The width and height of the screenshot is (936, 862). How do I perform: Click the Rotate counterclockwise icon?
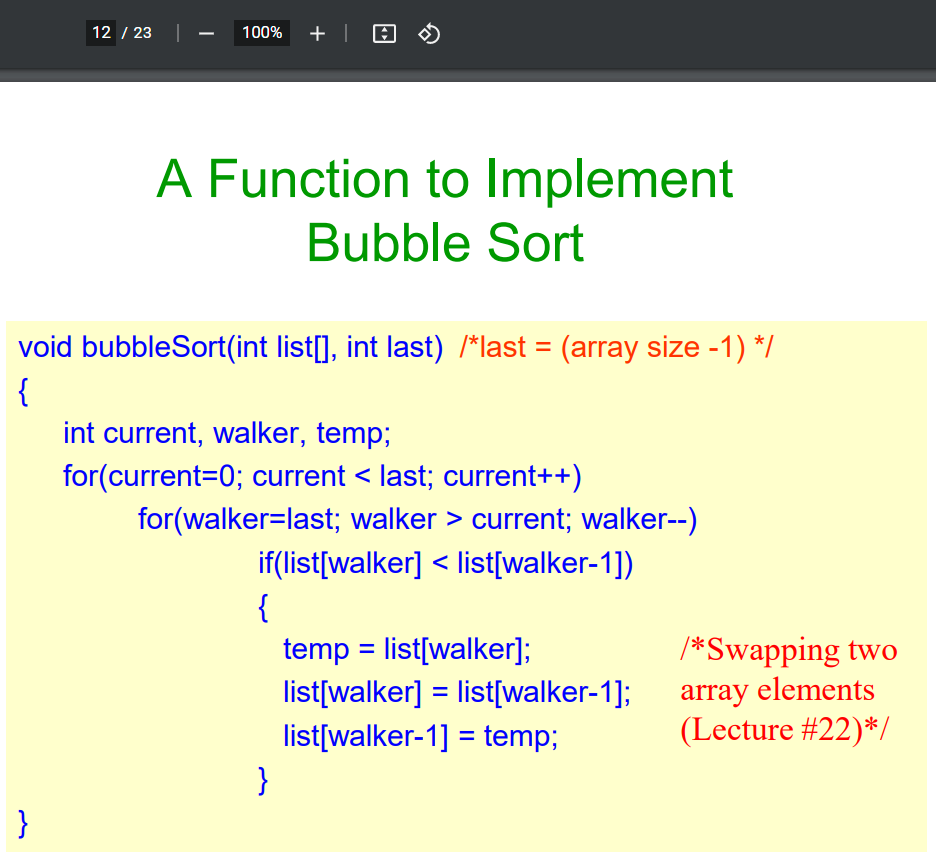pyautogui.click(x=429, y=33)
